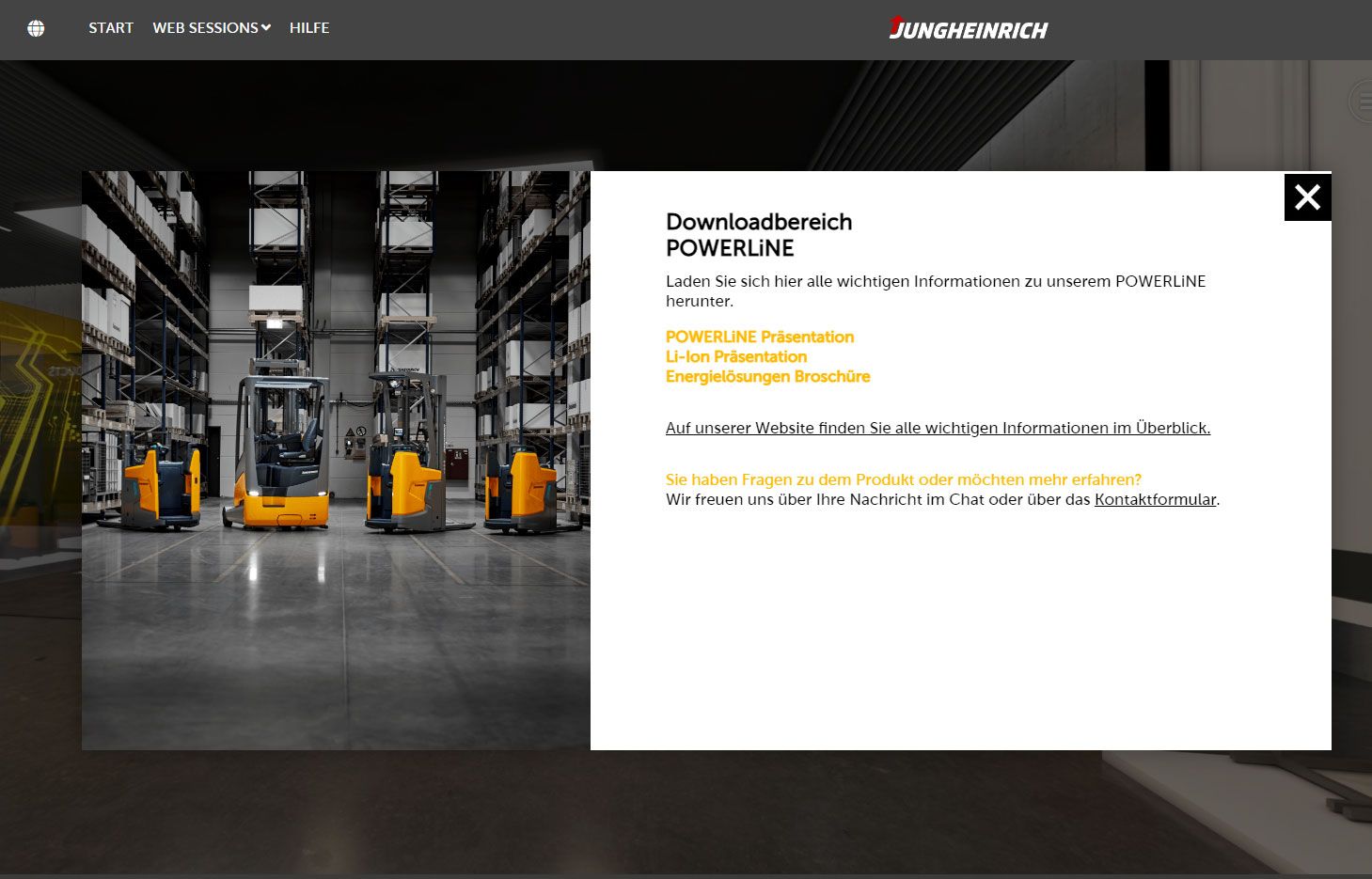Click the partially hidden circular menu icon at the right edge
The image size is (1372, 879).
tap(1362, 102)
